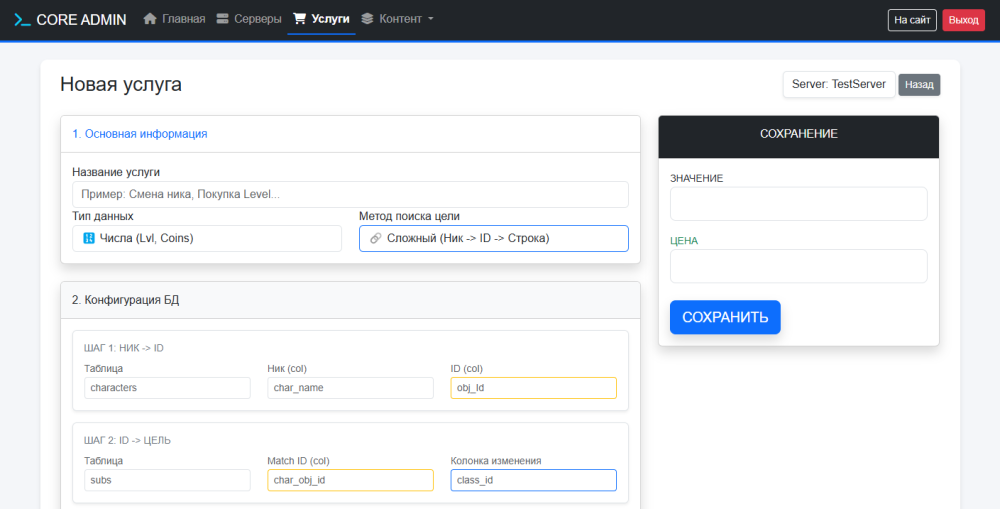This screenshot has height=509, width=1000.
Task: Click the layers icon beside Контент
Action: [x=367, y=18]
